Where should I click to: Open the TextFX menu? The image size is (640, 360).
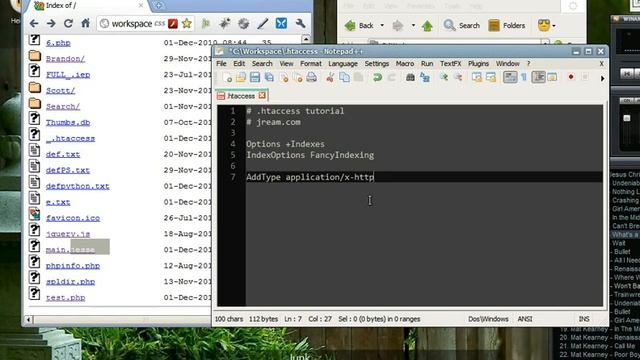point(450,64)
